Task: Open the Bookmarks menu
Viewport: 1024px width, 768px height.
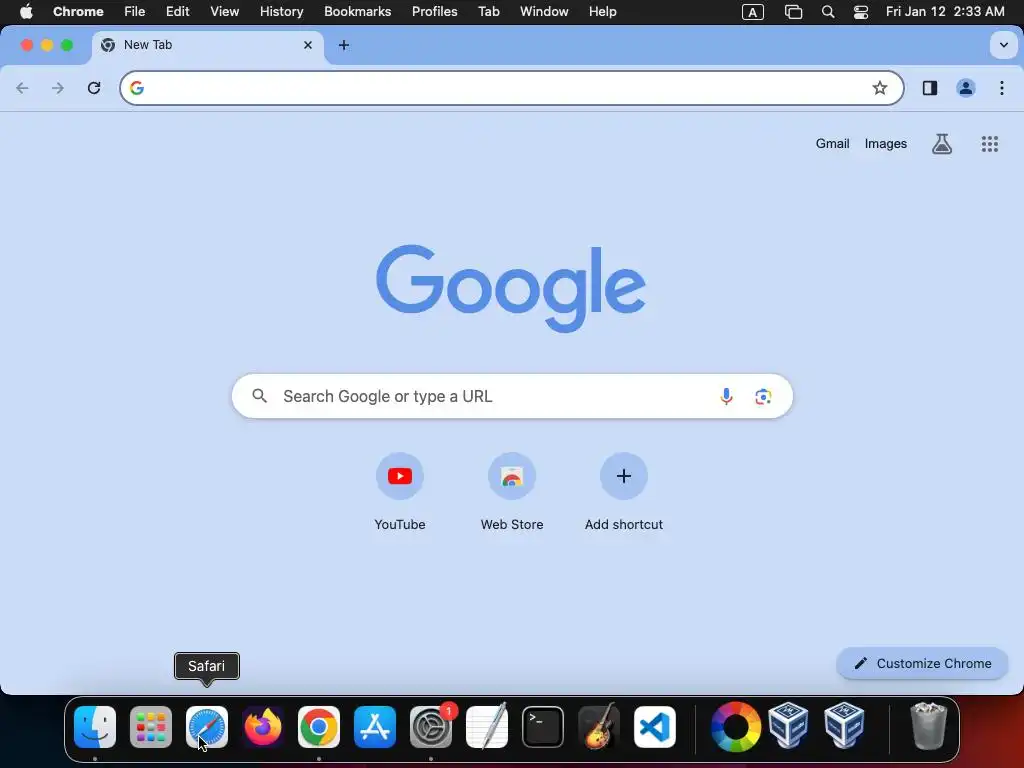Action: [357, 12]
